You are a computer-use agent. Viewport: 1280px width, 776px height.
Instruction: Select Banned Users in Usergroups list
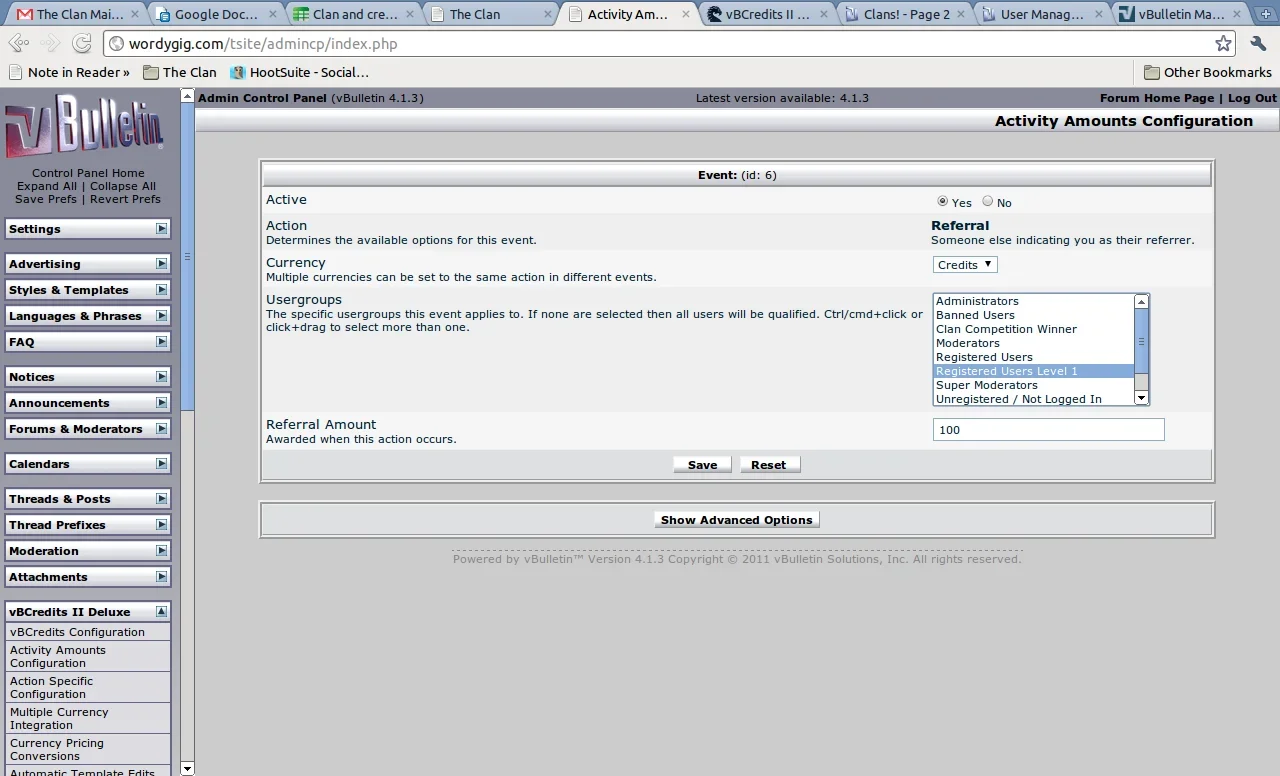[1033, 315]
